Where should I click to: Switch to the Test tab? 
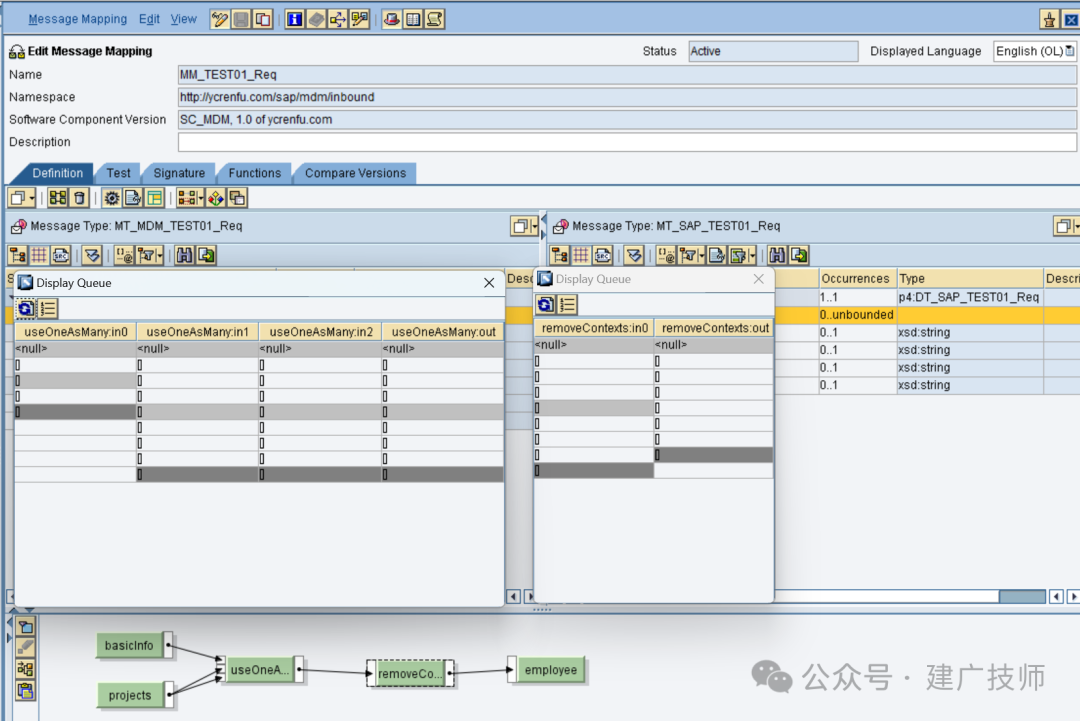tap(118, 173)
